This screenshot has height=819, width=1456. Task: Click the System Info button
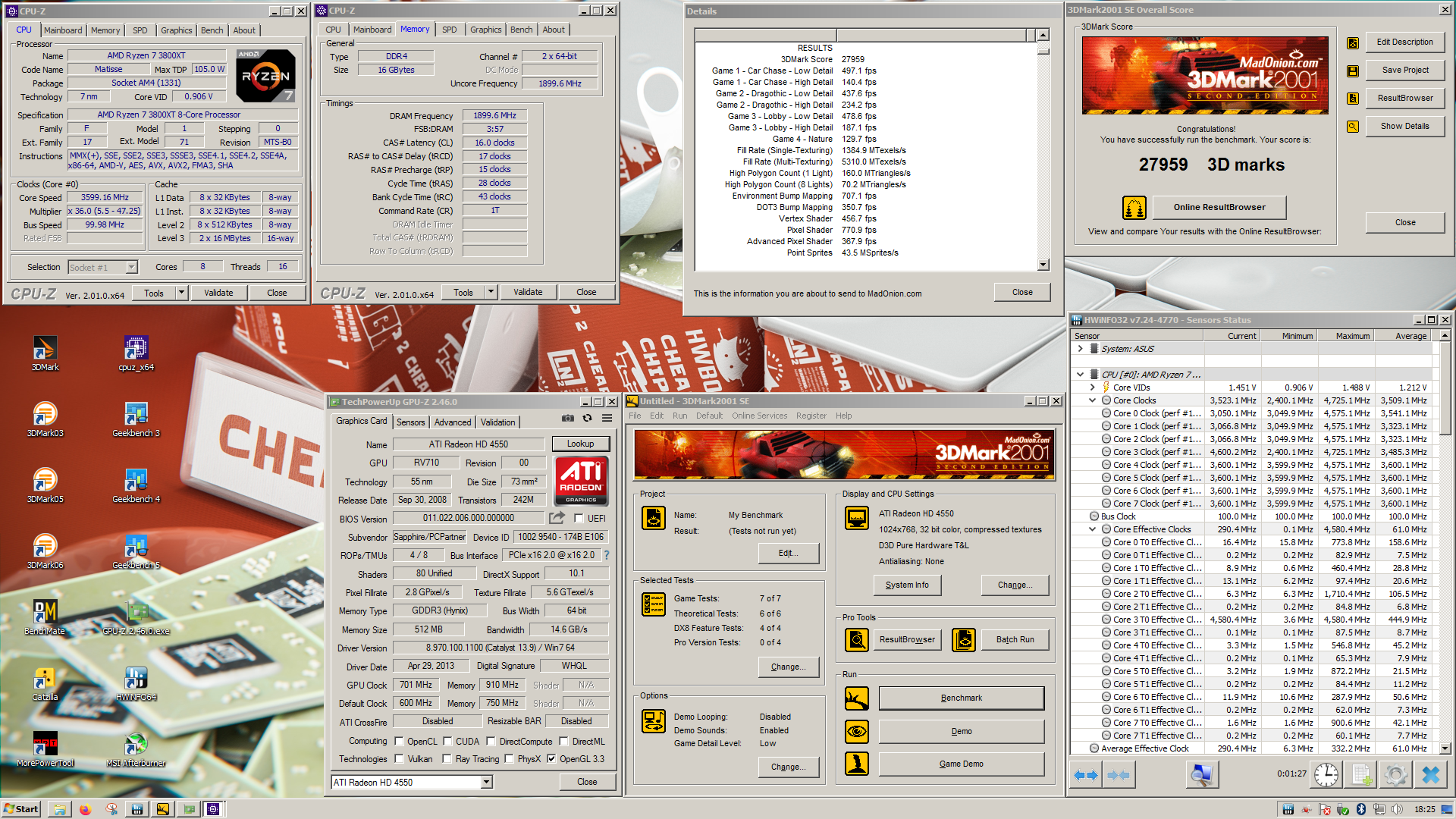click(907, 585)
